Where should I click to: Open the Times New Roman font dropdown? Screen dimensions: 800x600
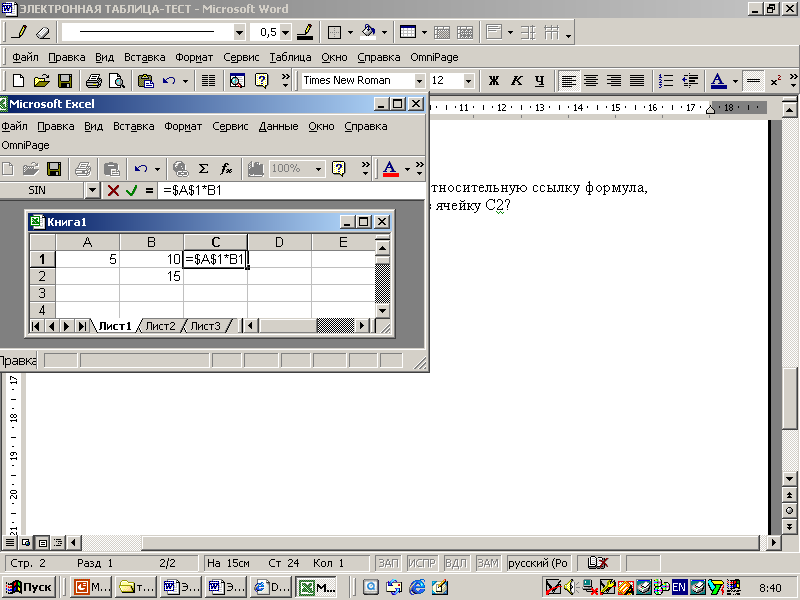(419, 81)
